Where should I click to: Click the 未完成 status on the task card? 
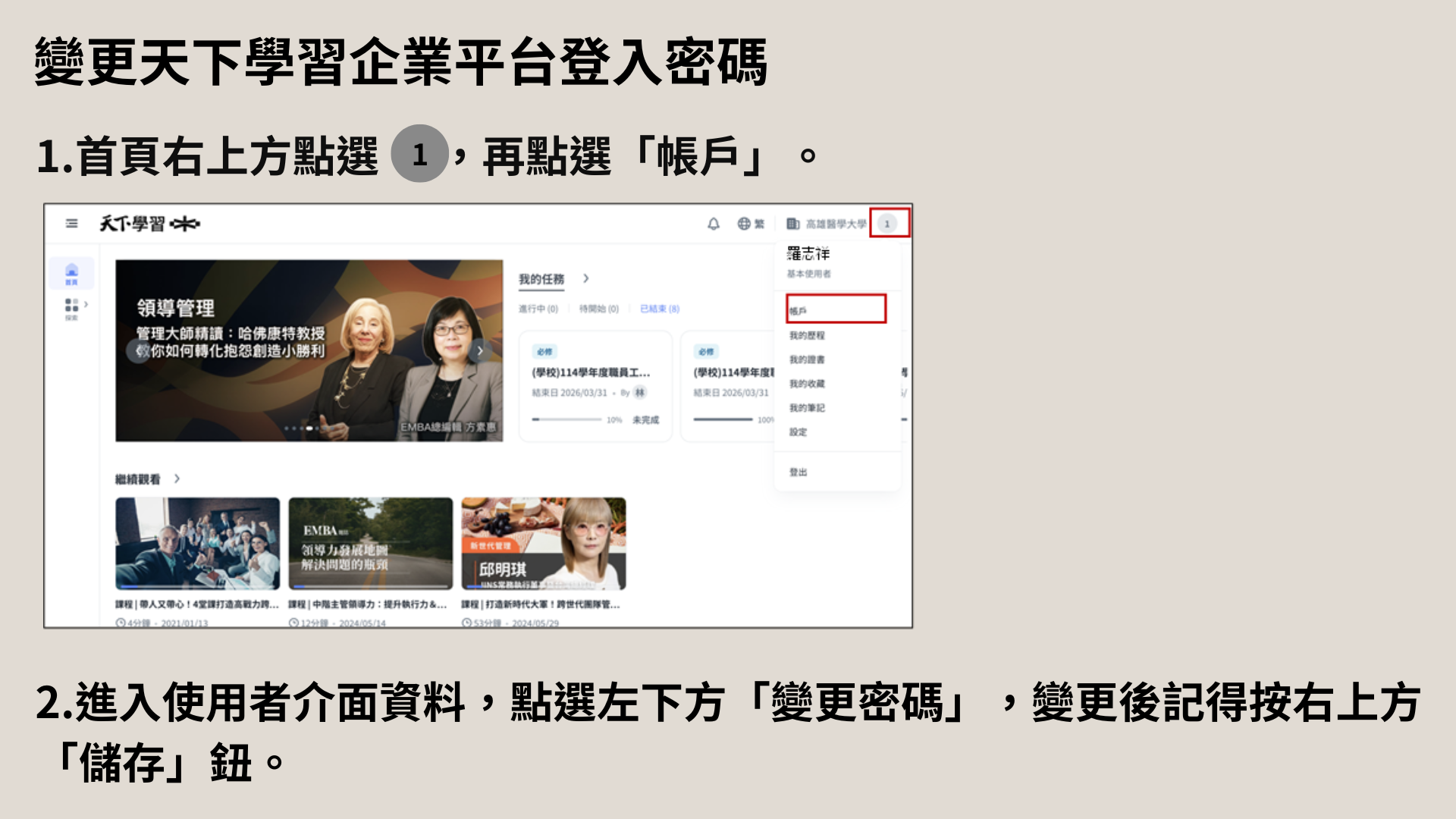click(x=645, y=420)
